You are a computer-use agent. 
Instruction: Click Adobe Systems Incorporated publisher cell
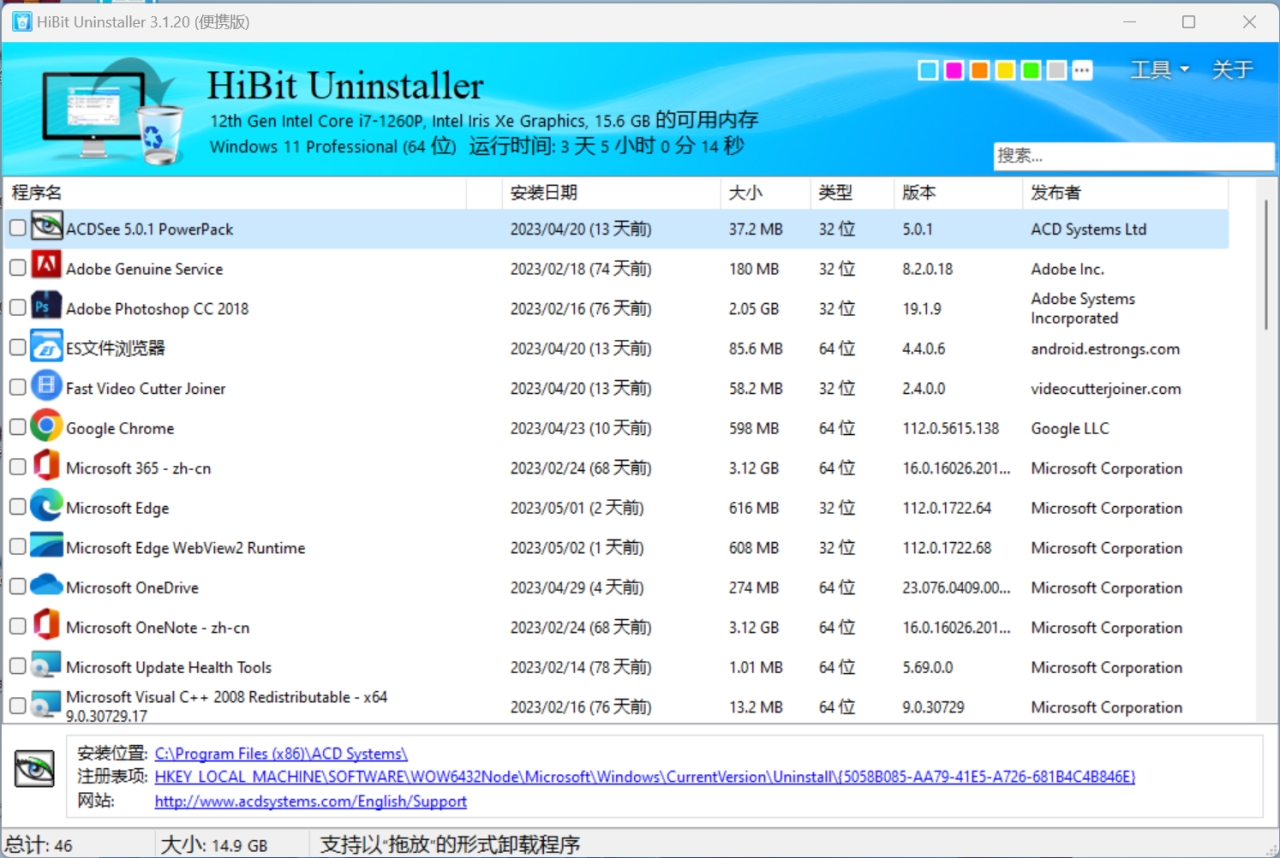(1083, 309)
